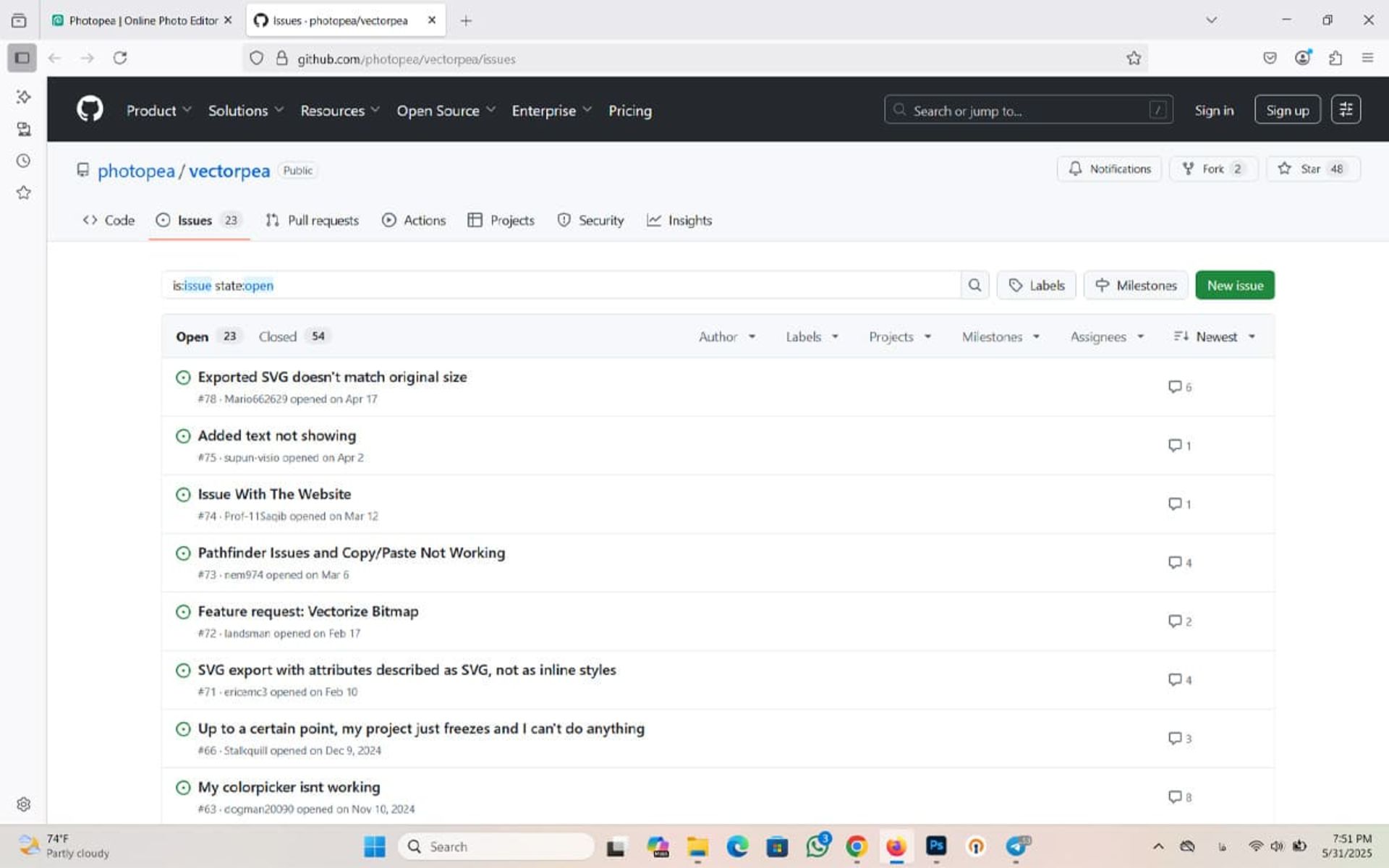Open comments on Pathfinder Issues issue
Screen dimensions: 1389x868
[x=1180, y=563]
